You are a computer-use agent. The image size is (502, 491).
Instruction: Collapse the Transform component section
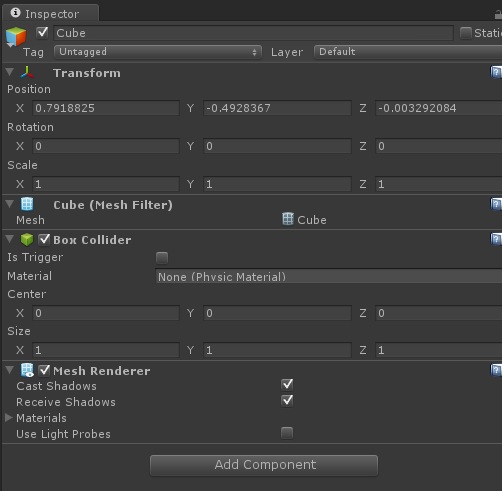(x=10, y=72)
